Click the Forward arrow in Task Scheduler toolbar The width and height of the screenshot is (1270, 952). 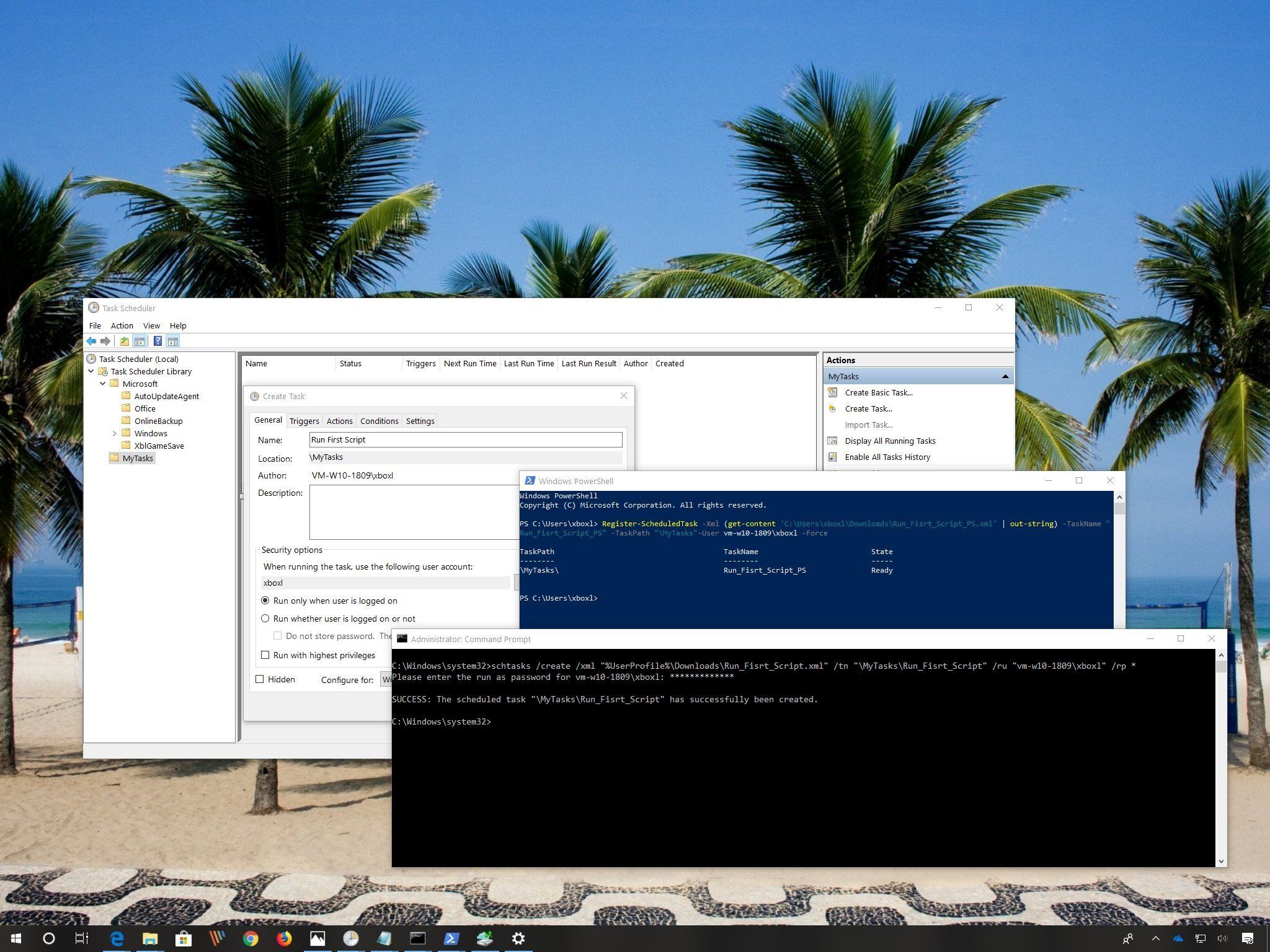(x=105, y=341)
